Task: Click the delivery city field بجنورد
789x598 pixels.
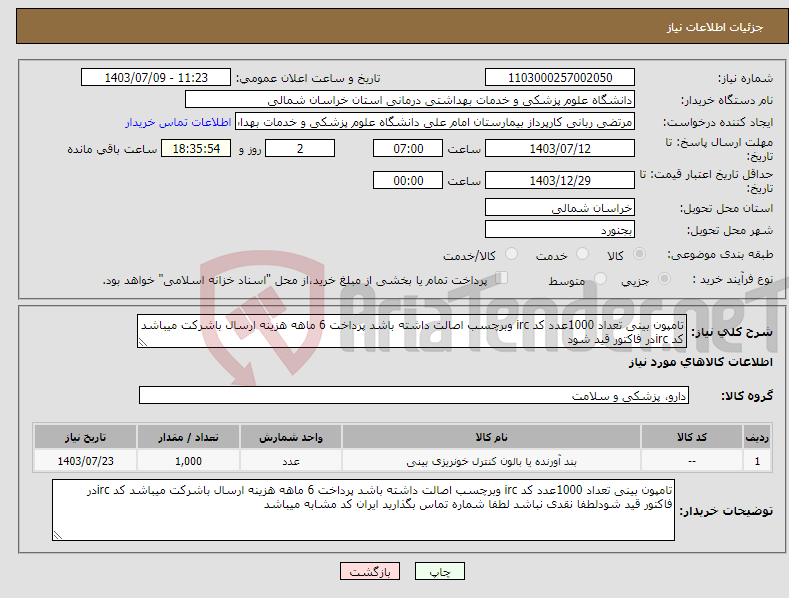Action: point(560,230)
